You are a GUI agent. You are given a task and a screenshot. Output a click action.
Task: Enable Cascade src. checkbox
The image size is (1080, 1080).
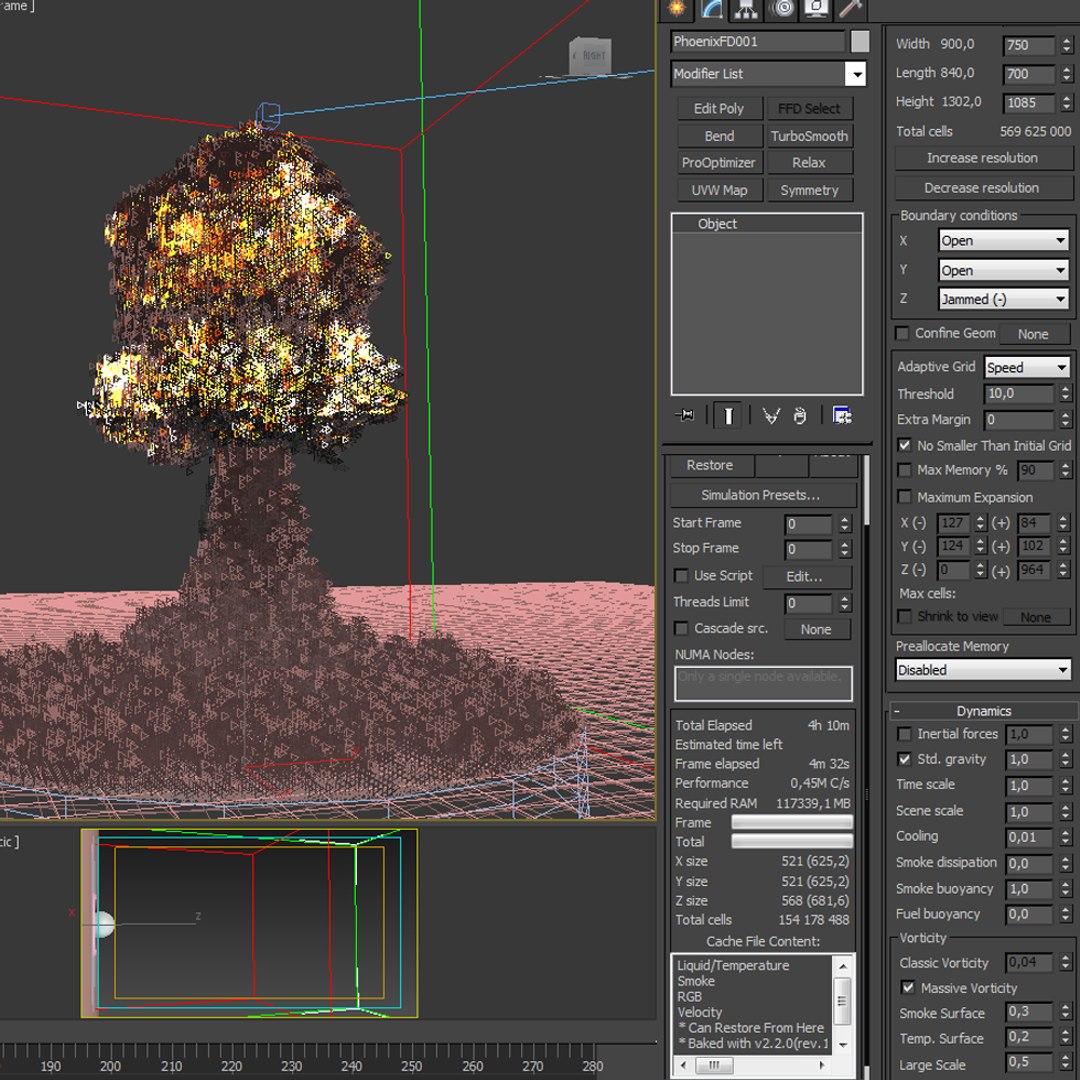tap(681, 629)
